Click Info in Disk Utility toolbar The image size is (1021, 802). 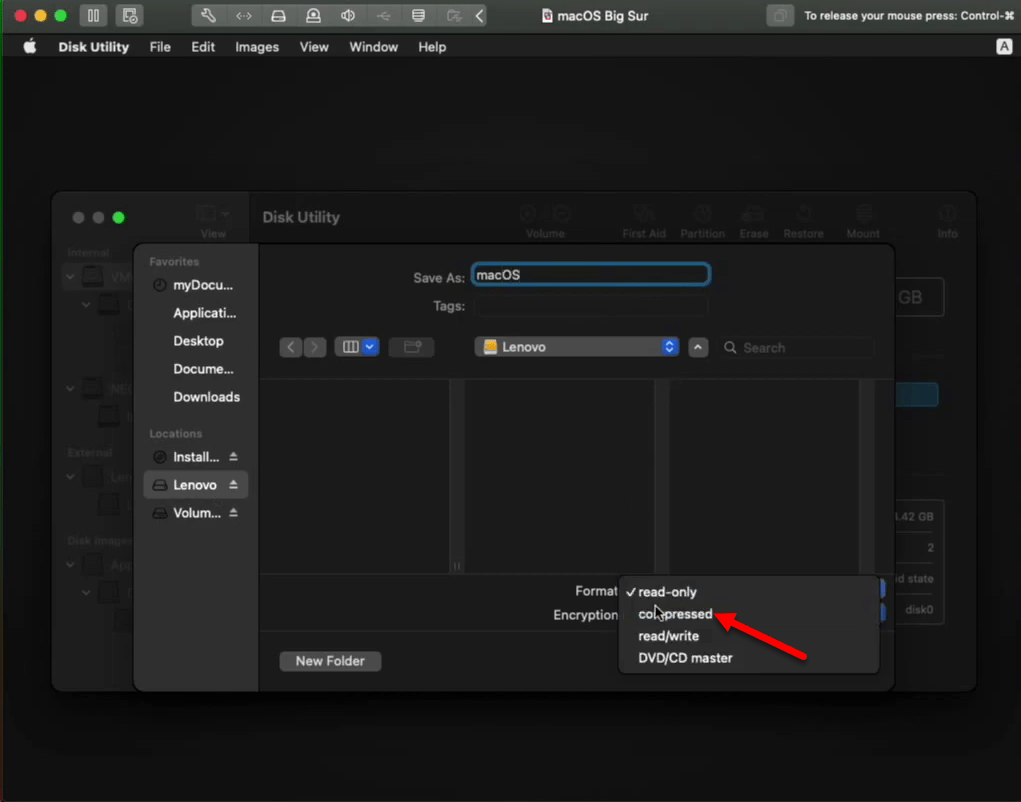coord(947,221)
